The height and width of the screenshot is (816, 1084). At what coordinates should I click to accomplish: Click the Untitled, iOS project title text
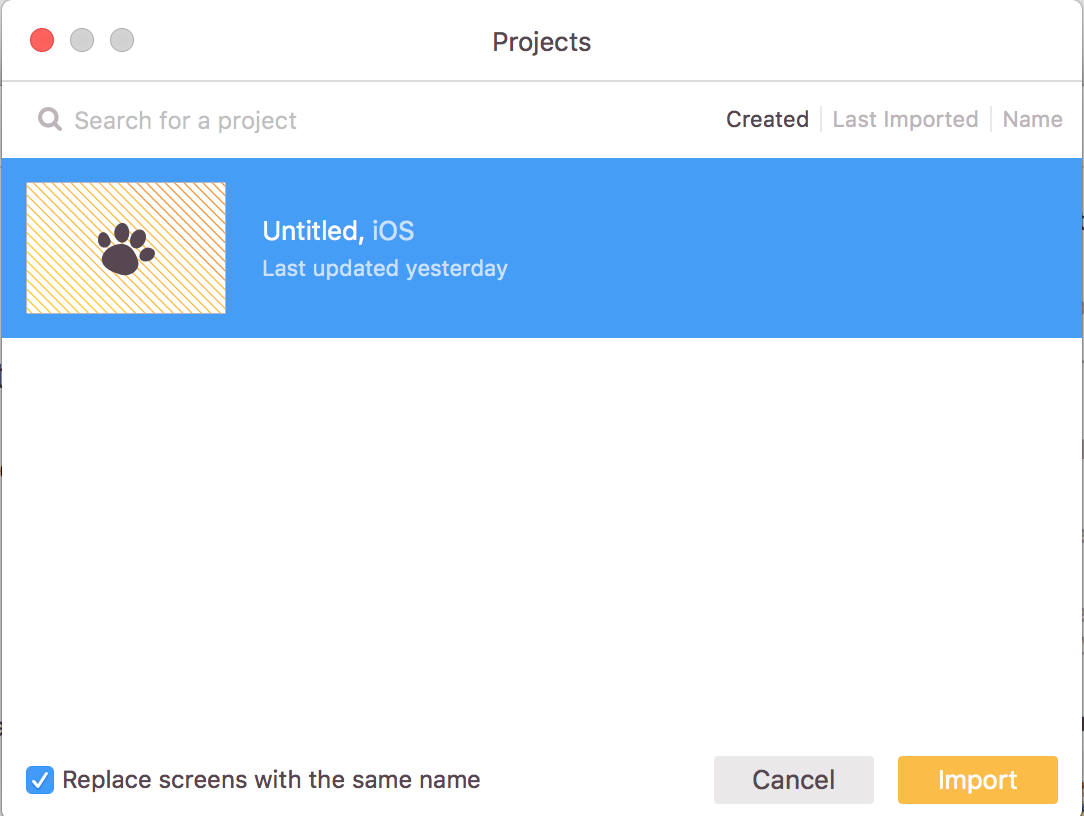(337, 230)
